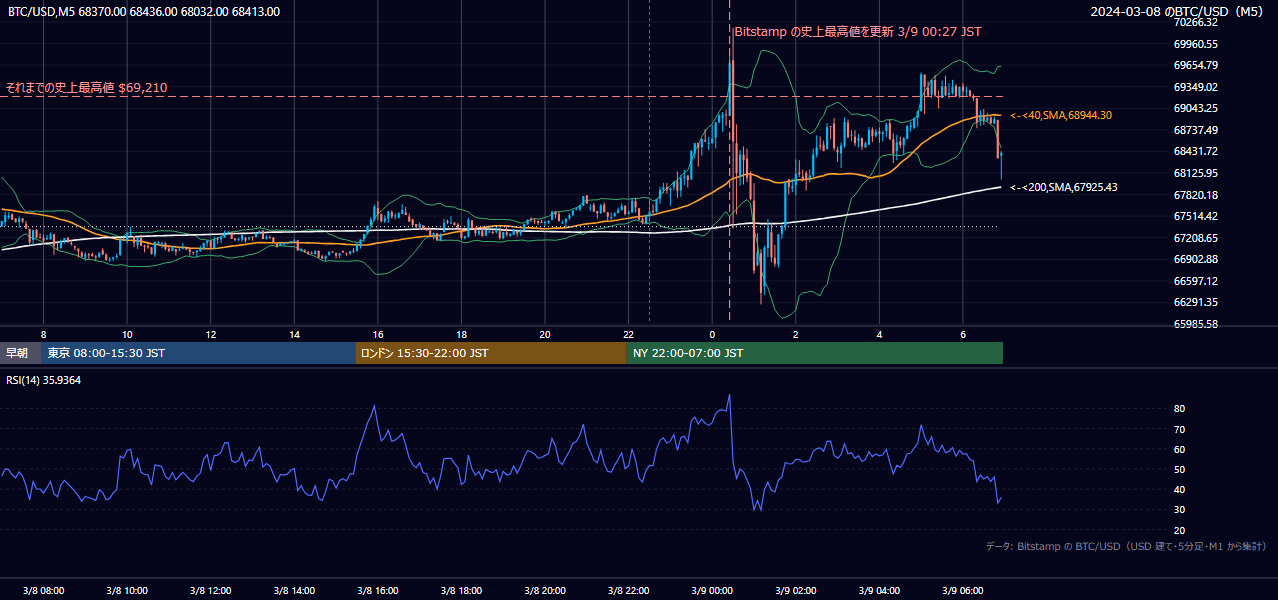Click the 3/9 04:00 date axis label
This screenshot has height=600, width=1278.
click(880, 590)
